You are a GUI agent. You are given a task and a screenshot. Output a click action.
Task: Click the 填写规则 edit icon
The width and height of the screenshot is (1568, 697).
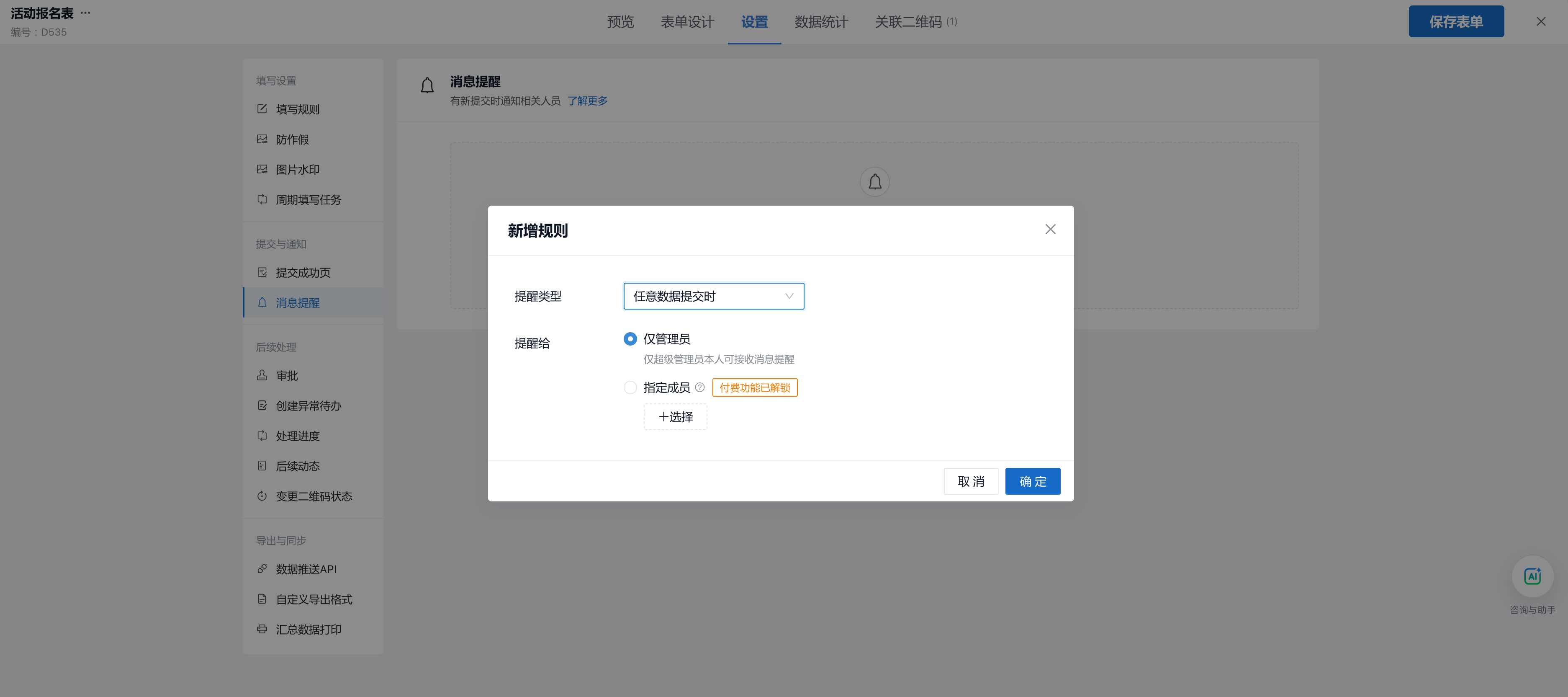[262, 109]
